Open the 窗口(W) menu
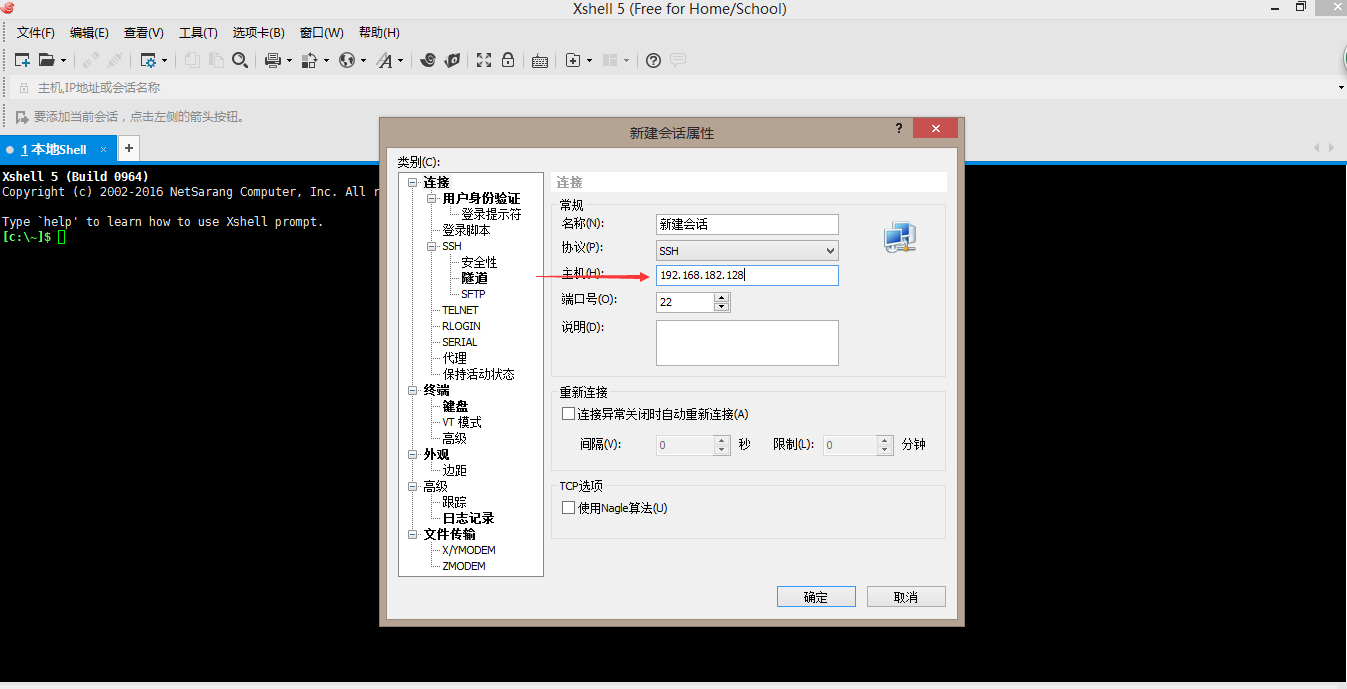Viewport: 1347px width, 689px height. click(x=321, y=33)
